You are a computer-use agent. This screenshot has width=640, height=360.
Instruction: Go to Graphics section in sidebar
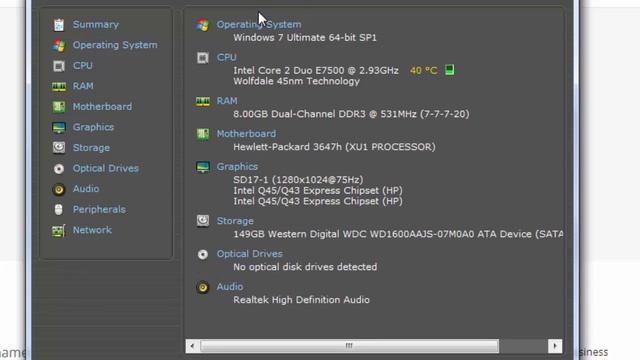[93, 127]
